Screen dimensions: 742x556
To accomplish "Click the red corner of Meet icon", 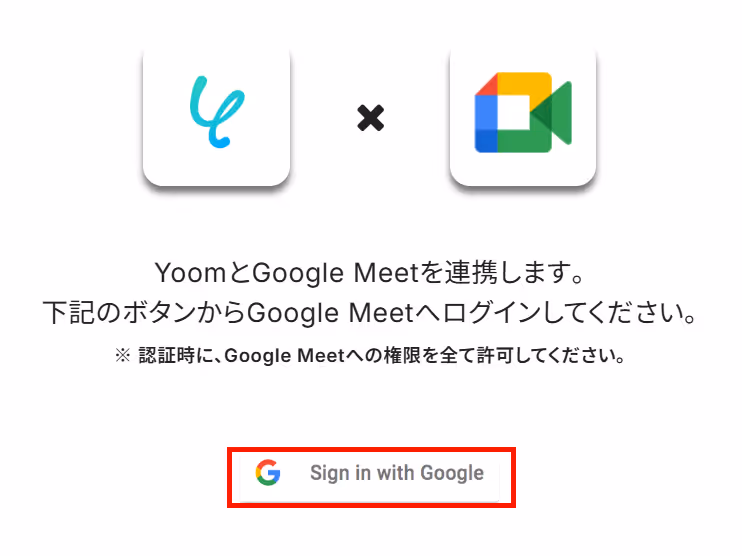I will 486,84.
